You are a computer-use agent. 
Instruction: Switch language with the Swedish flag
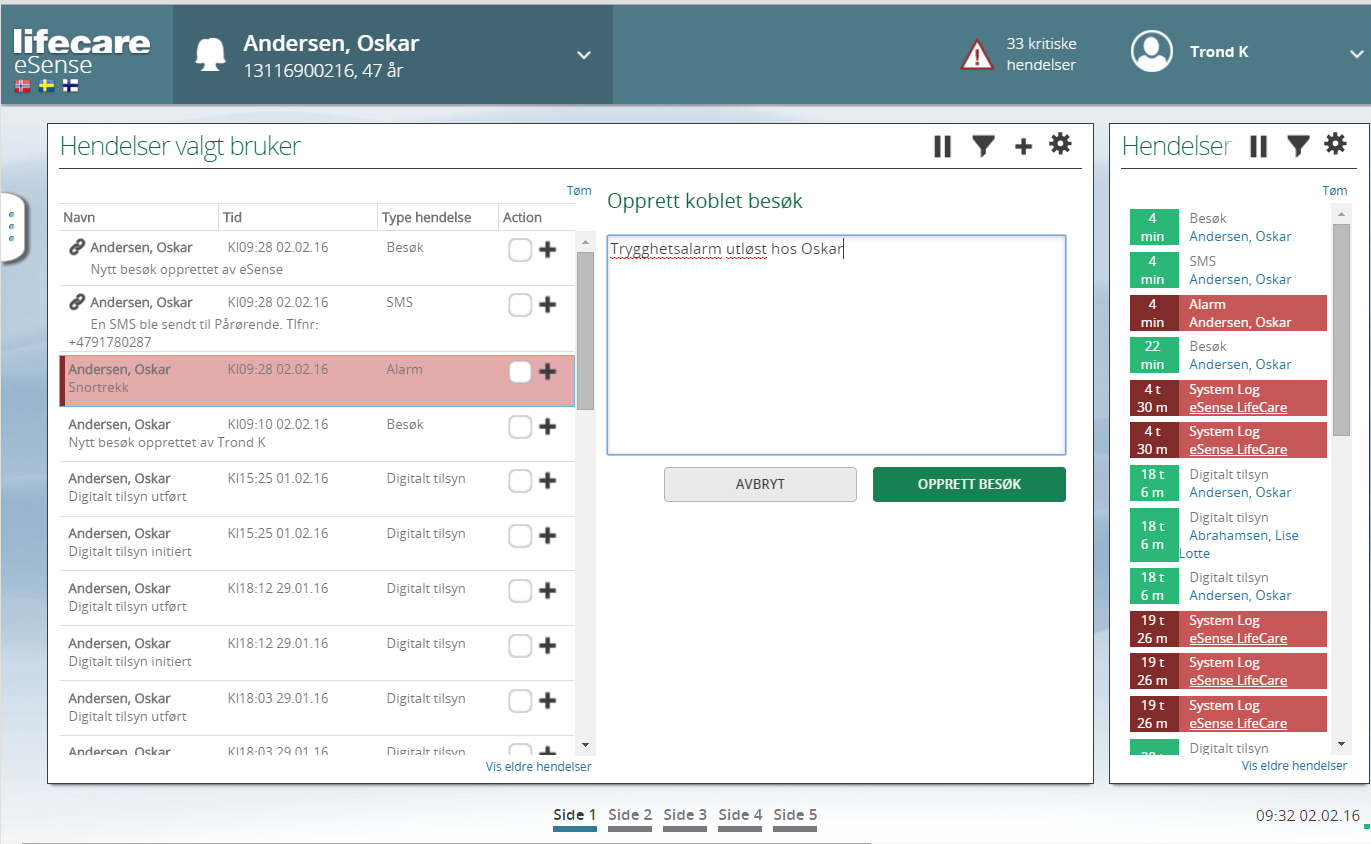46,86
